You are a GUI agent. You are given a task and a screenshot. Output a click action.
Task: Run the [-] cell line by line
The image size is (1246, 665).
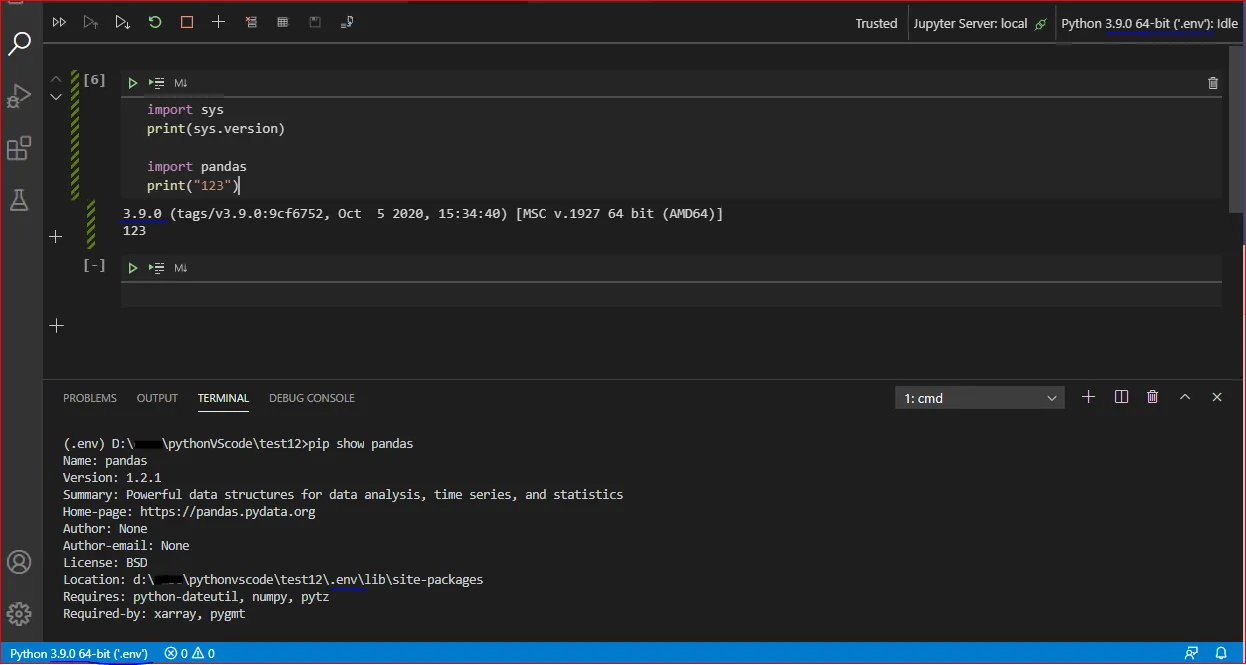157,268
